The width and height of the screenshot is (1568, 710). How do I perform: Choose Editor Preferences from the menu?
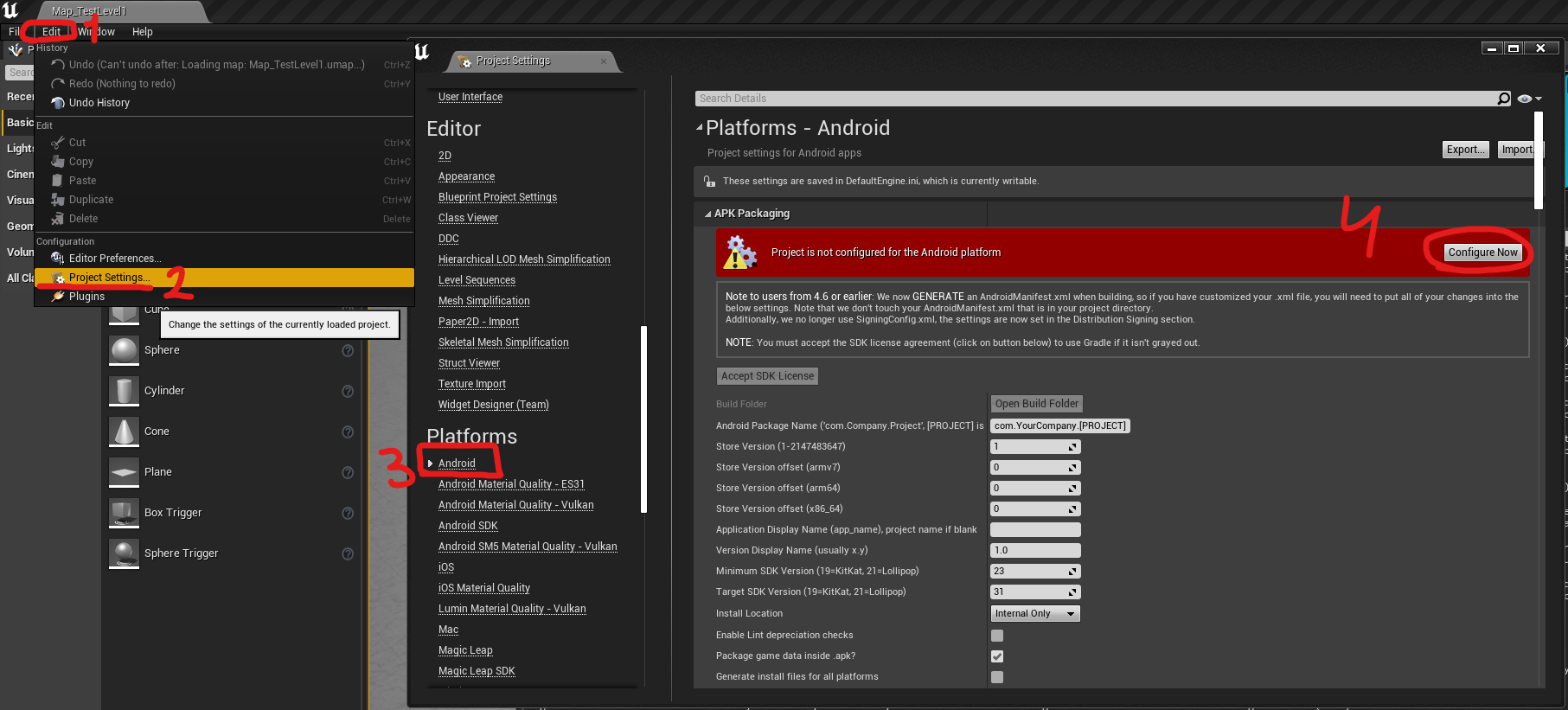(114, 259)
